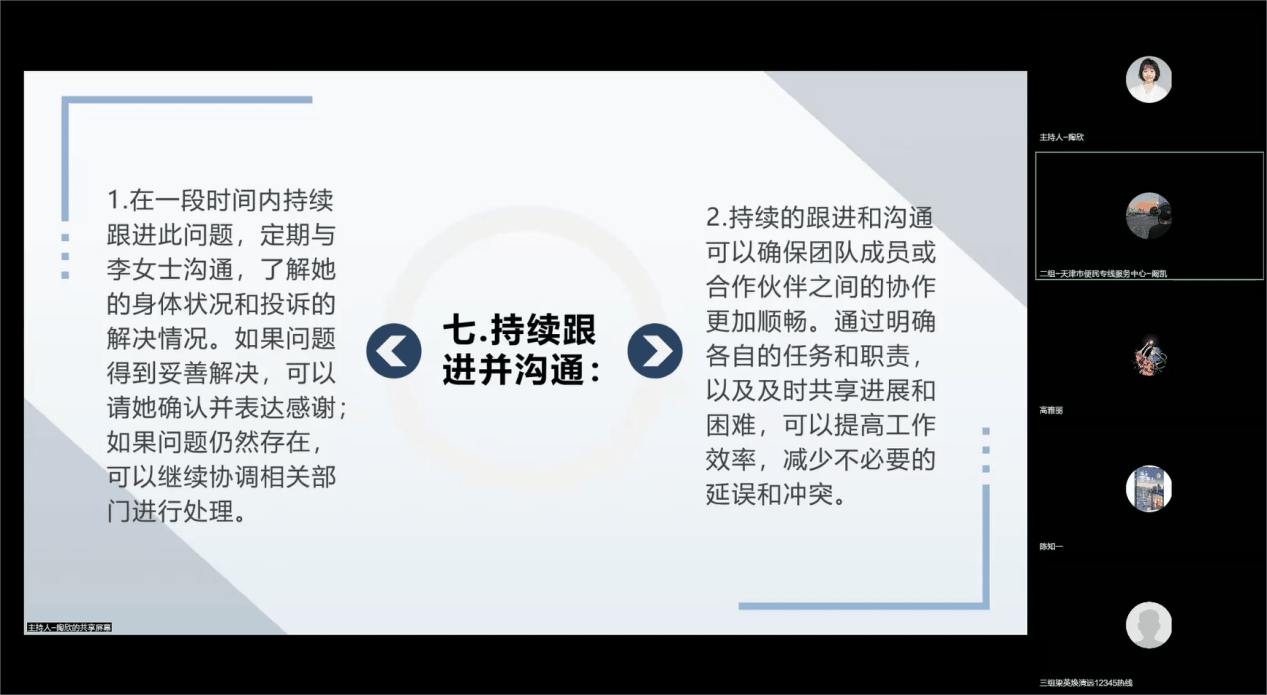Viewport: 1267px width, 695px height.
Task: Click host 陶欣's profile avatar
Action: [1148, 80]
